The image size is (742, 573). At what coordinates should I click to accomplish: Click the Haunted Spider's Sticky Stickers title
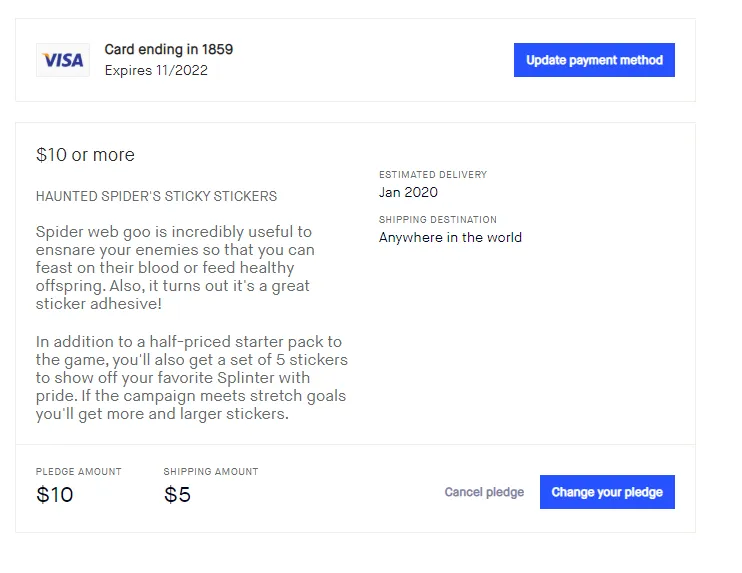pyautogui.click(x=156, y=196)
